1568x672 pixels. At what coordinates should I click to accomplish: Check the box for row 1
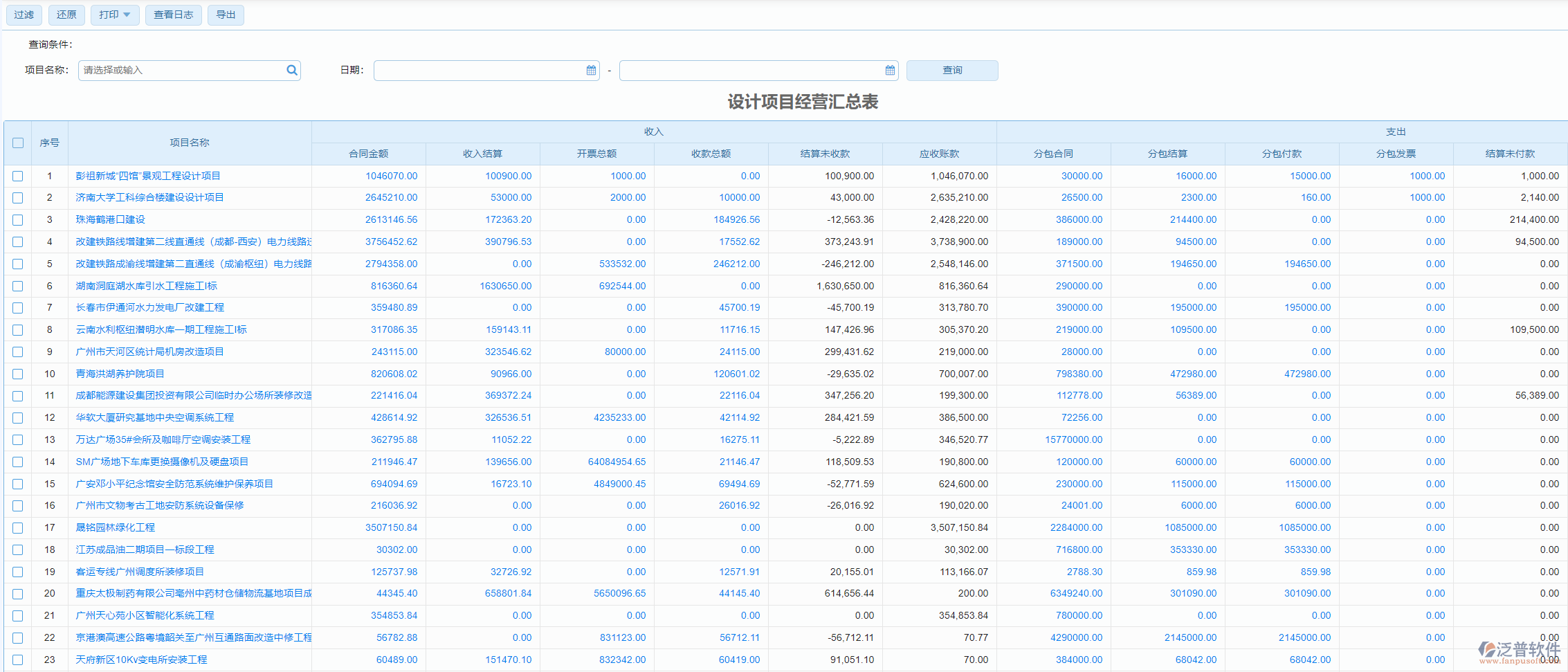click(18, 176)
